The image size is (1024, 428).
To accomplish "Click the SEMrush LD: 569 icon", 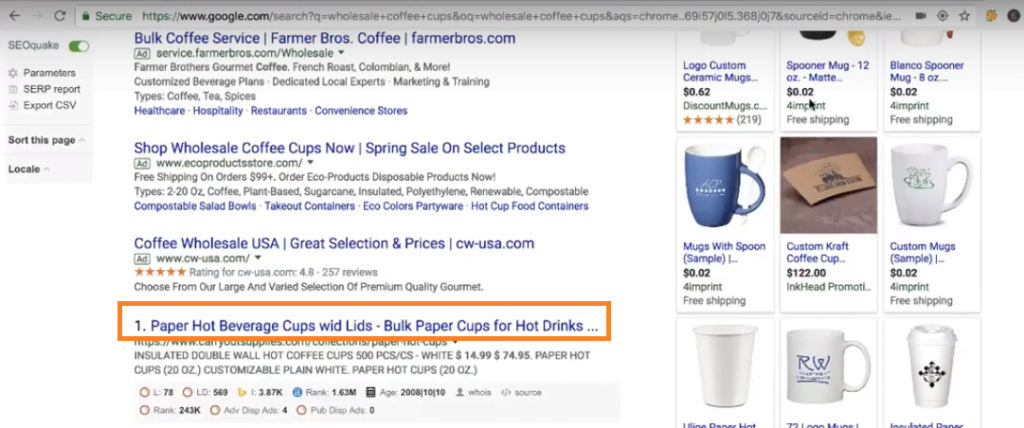I will (x=187, y=393).
